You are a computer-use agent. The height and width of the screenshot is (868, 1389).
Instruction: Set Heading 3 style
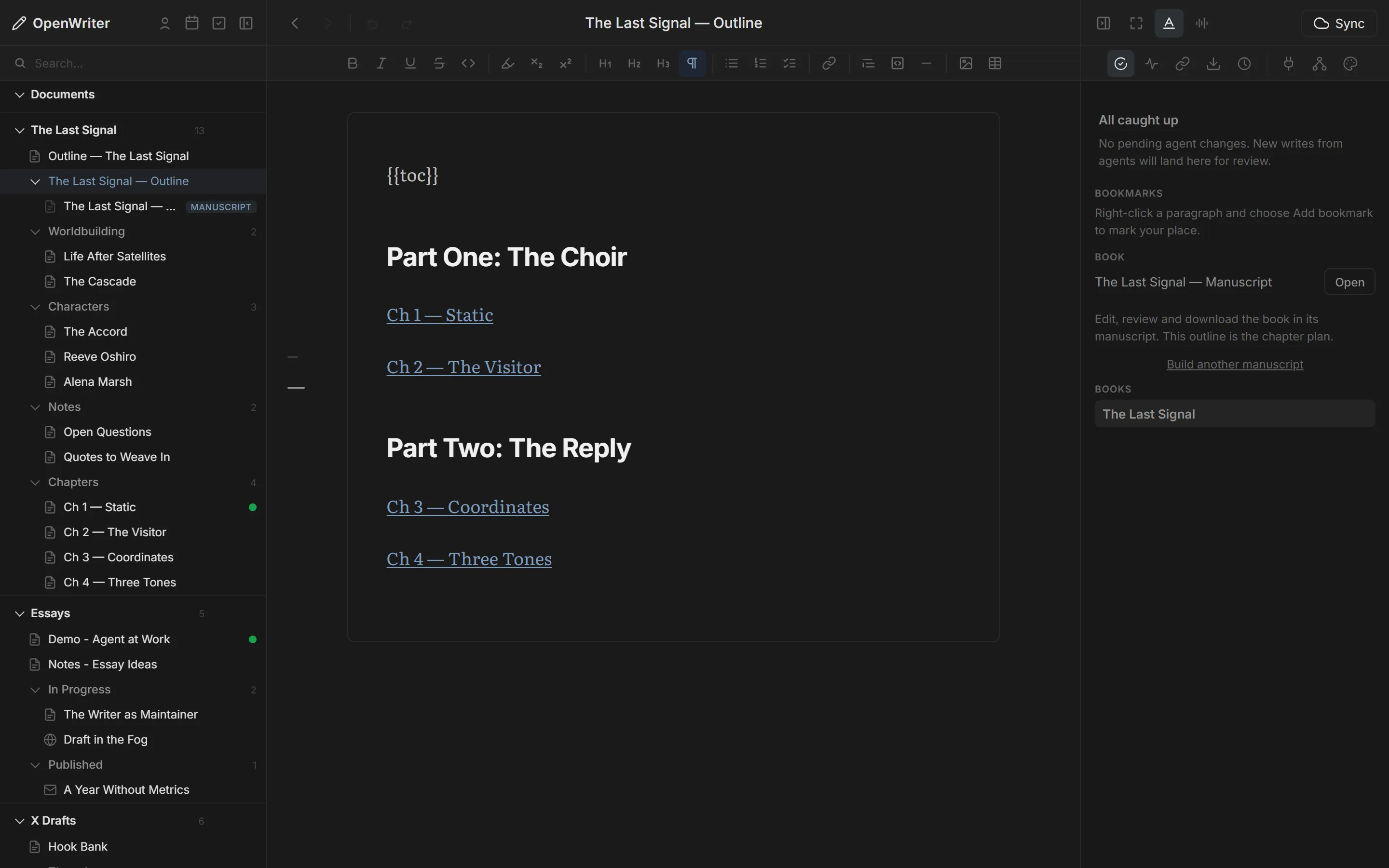[x=663, y=63]
